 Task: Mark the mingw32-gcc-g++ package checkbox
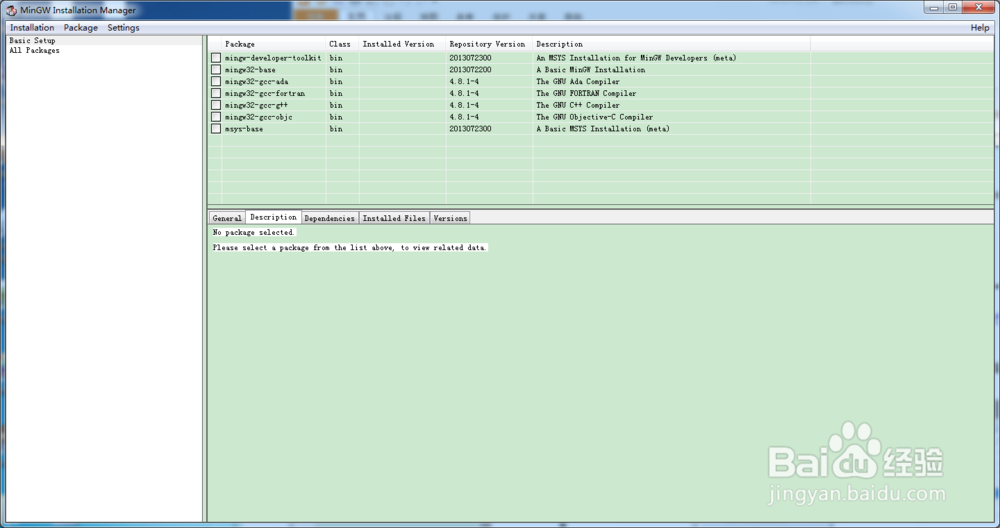click(216, 105)
